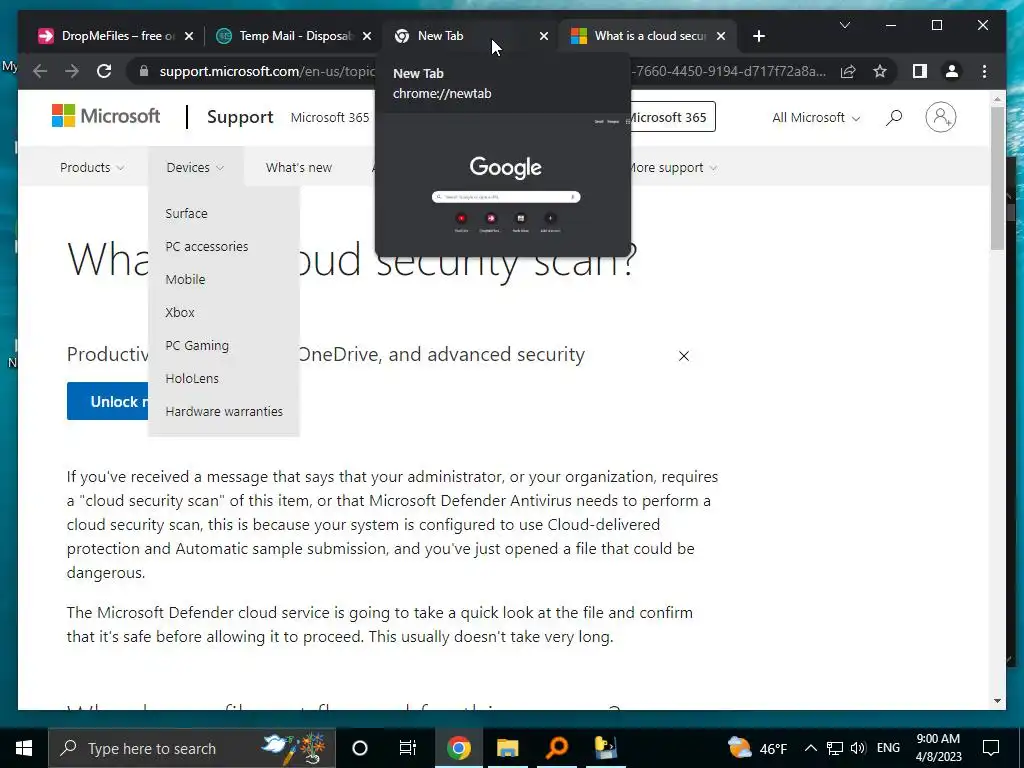Expand the All Microsoft menu
1024x768 pixels.
click(x=816, y=118)
